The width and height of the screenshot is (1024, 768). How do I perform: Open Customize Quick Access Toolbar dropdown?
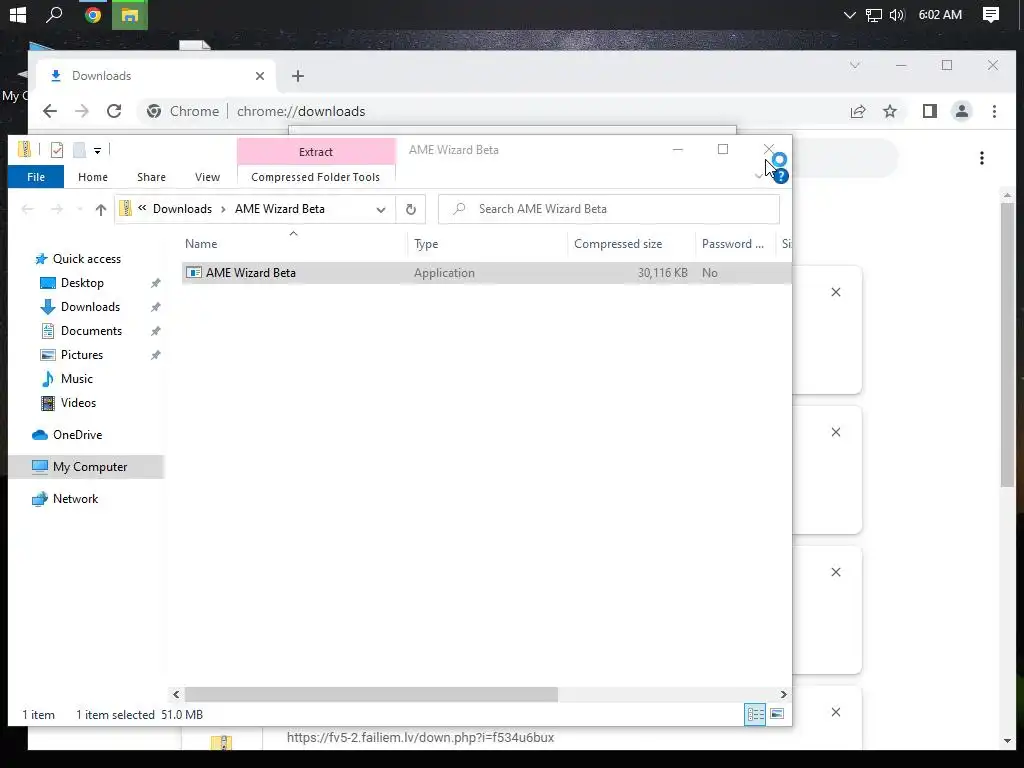[x=97, y=151]
